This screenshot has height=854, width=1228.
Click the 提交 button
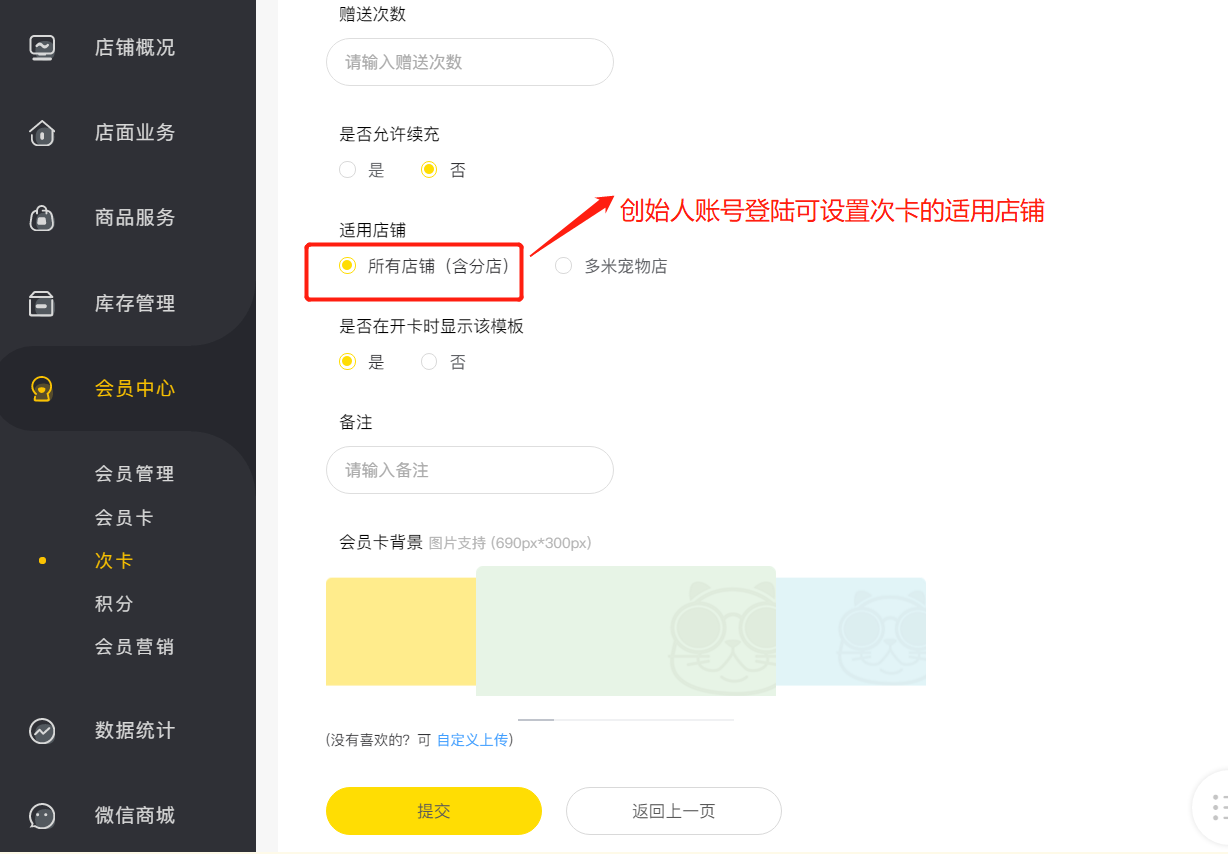coord(434,811)
